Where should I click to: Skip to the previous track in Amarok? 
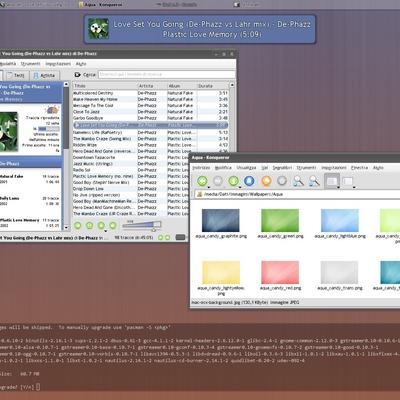tap(78, 226)
